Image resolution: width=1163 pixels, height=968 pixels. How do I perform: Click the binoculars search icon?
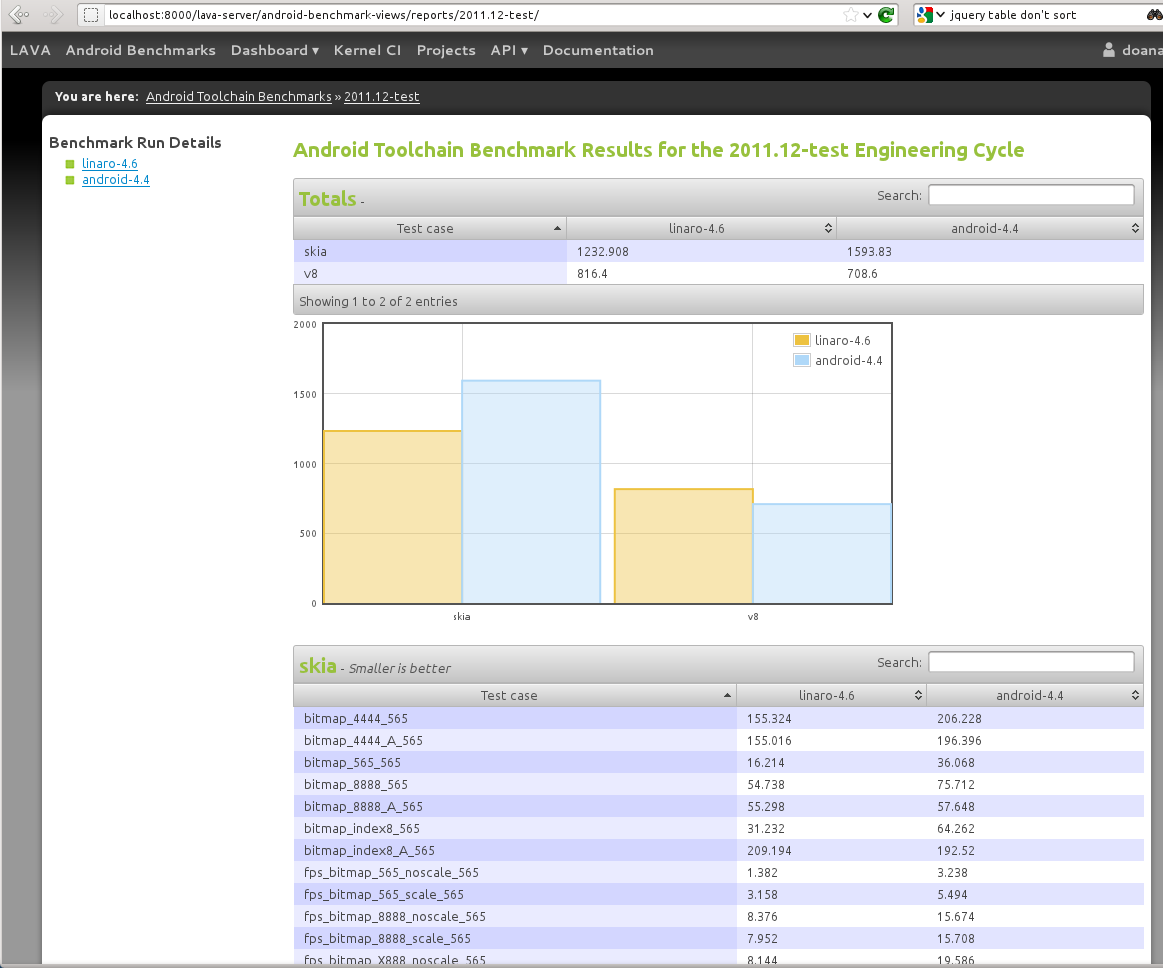click(1149, 15)
